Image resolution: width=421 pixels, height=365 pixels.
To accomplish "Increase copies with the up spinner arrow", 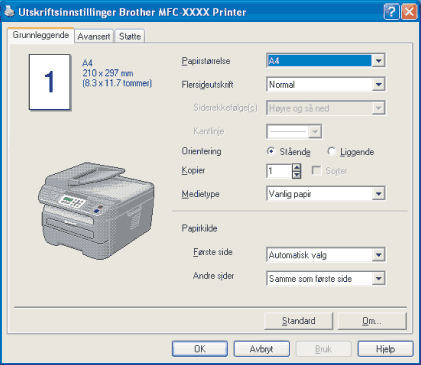I will (x=296, y=167).
